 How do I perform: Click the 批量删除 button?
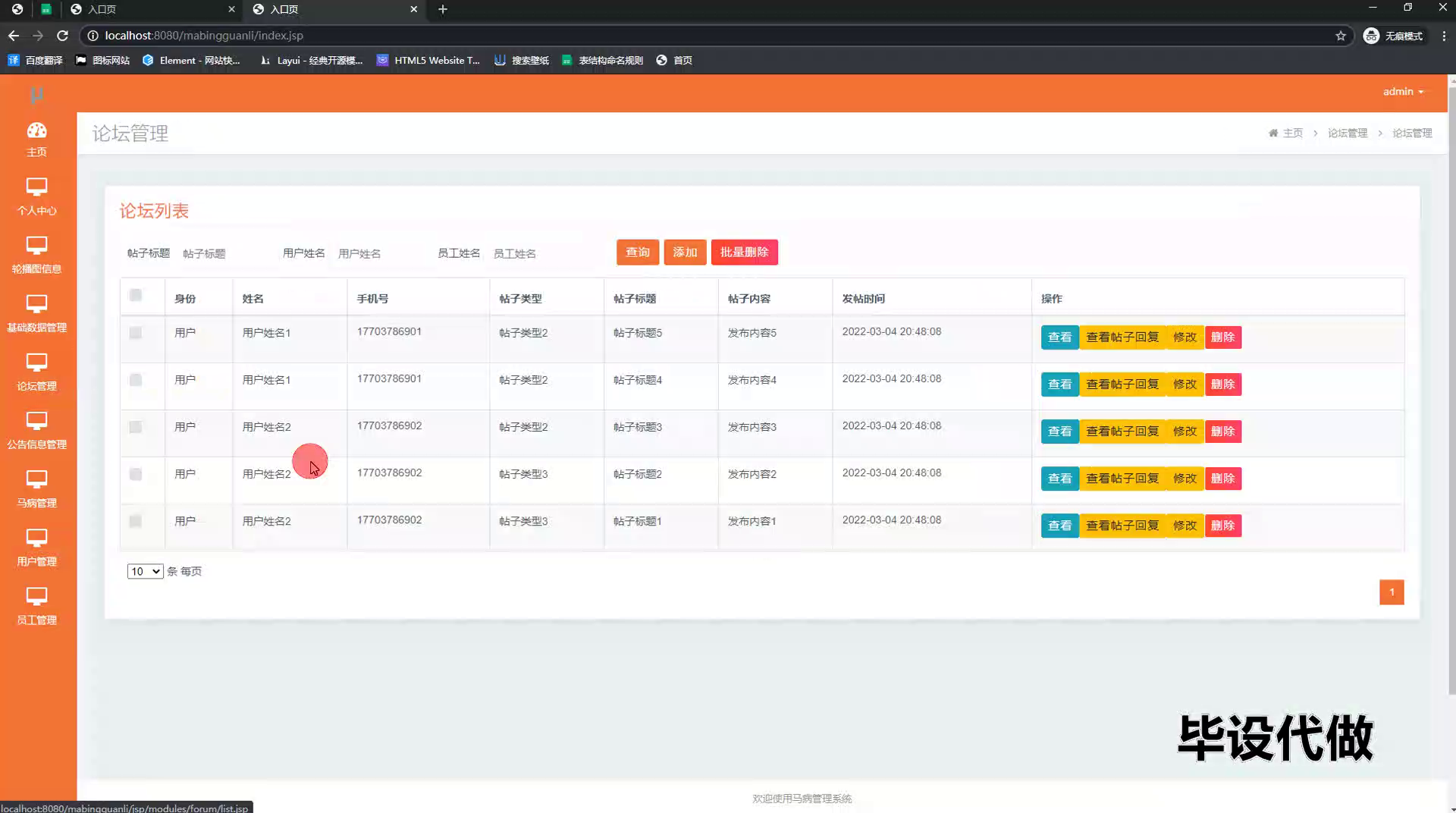(x=744, y=253)
